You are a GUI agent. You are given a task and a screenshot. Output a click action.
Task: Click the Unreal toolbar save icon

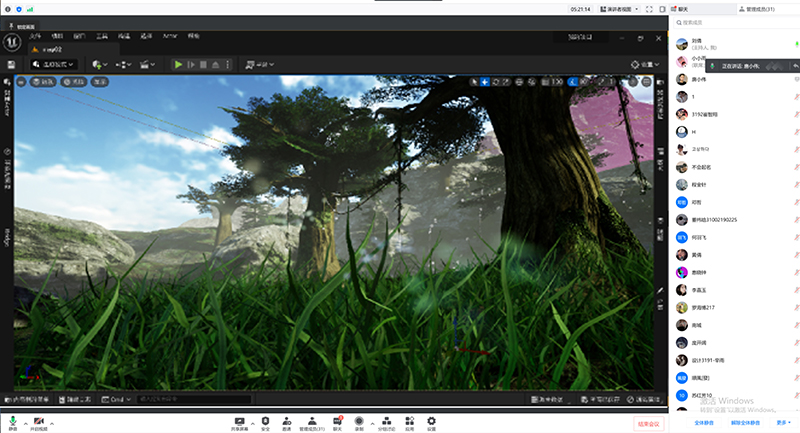click(11, 64)
